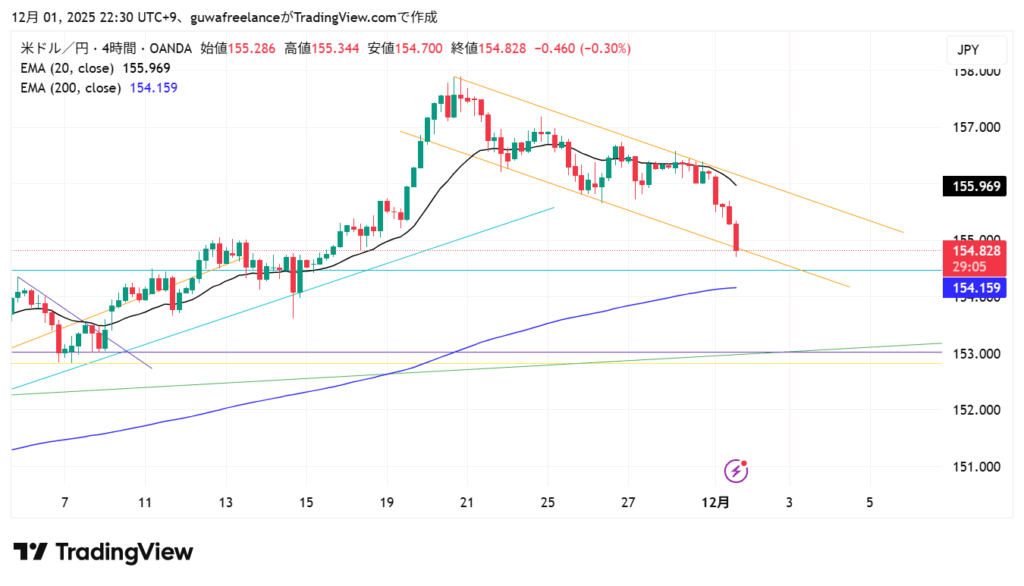This screenshot has height=586, width=1024.
Task: Click the black 155.969 EMA price tag
Action: coord(972,185)
